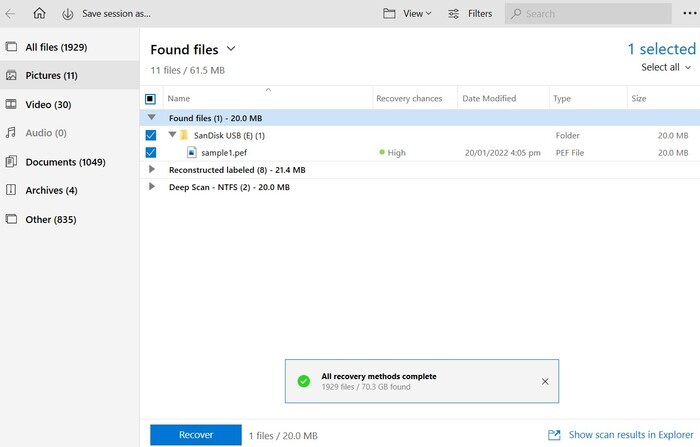Expand the Reconstructed labeled group
The image size is (700, 447).
152,170
